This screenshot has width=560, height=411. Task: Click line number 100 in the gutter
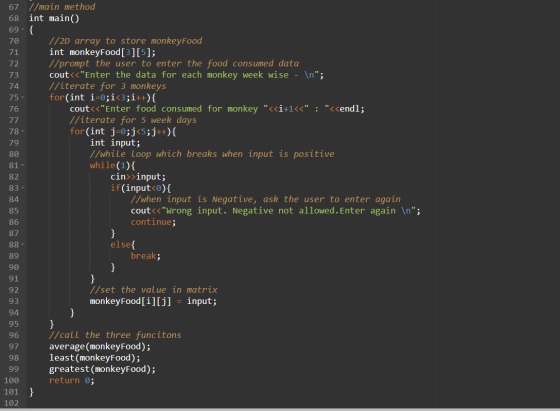[11, 381]
